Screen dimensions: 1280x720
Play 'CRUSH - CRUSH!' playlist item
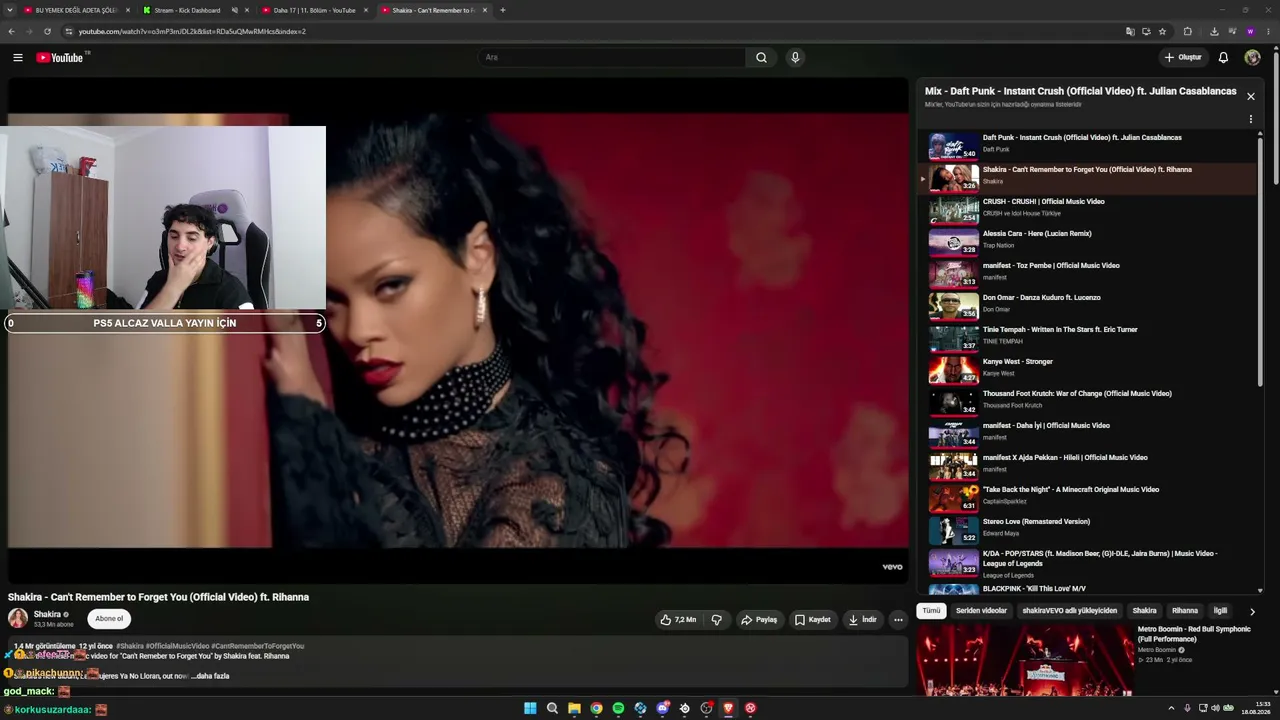pos(1087,208)
